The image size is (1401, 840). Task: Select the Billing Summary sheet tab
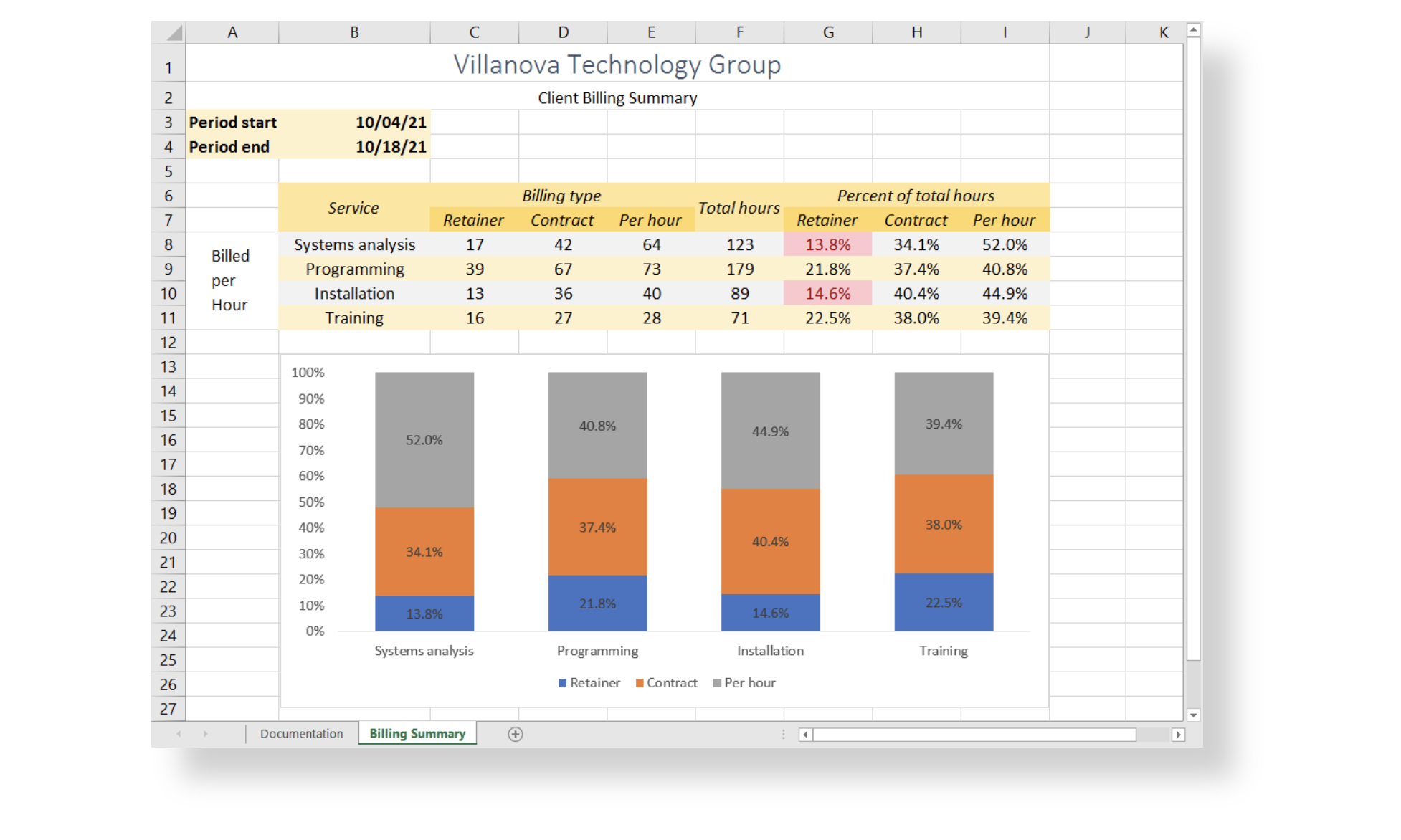pyautogui.click(x=417, y=734)
